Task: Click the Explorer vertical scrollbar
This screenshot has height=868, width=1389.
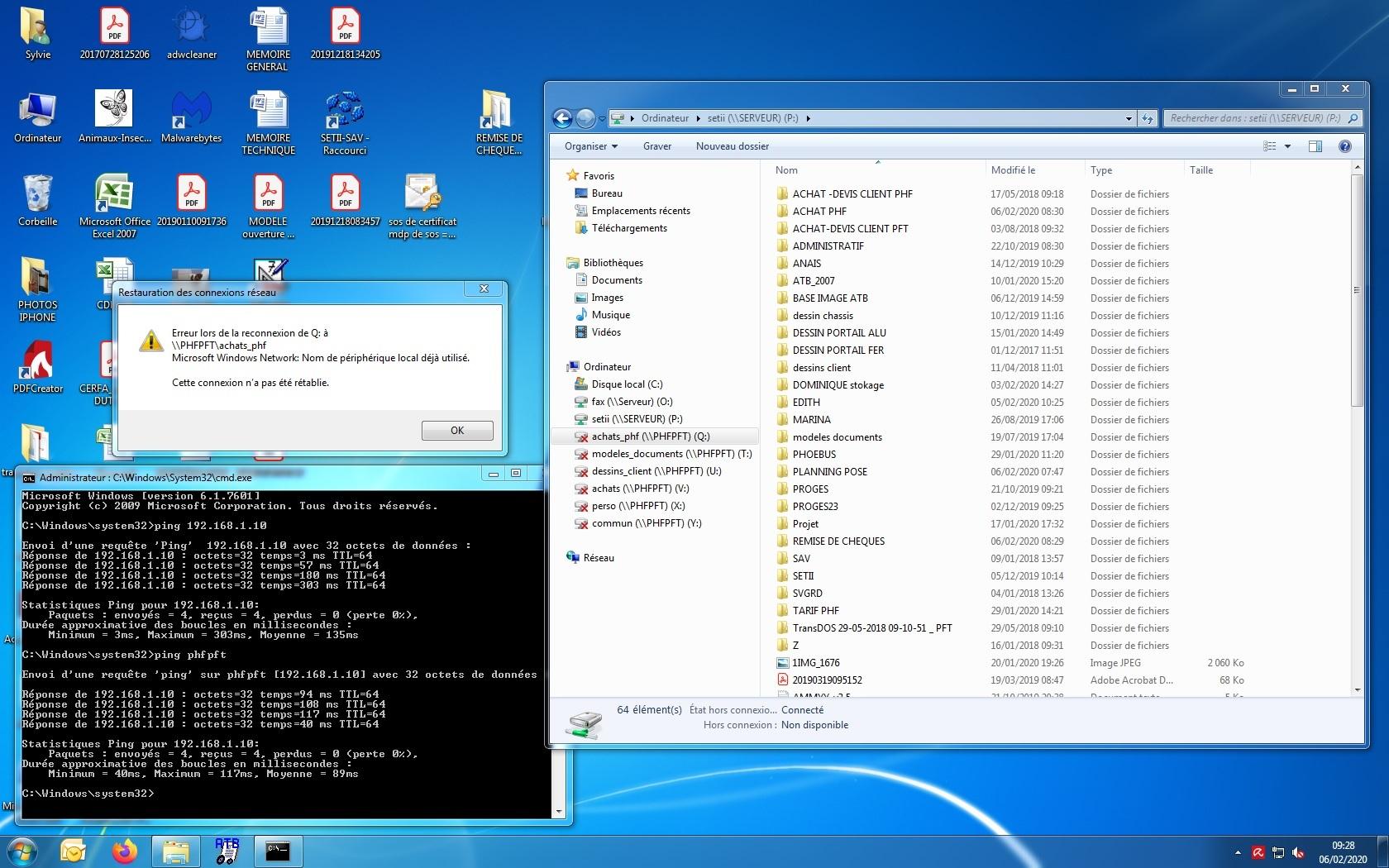Action: 1357,289
